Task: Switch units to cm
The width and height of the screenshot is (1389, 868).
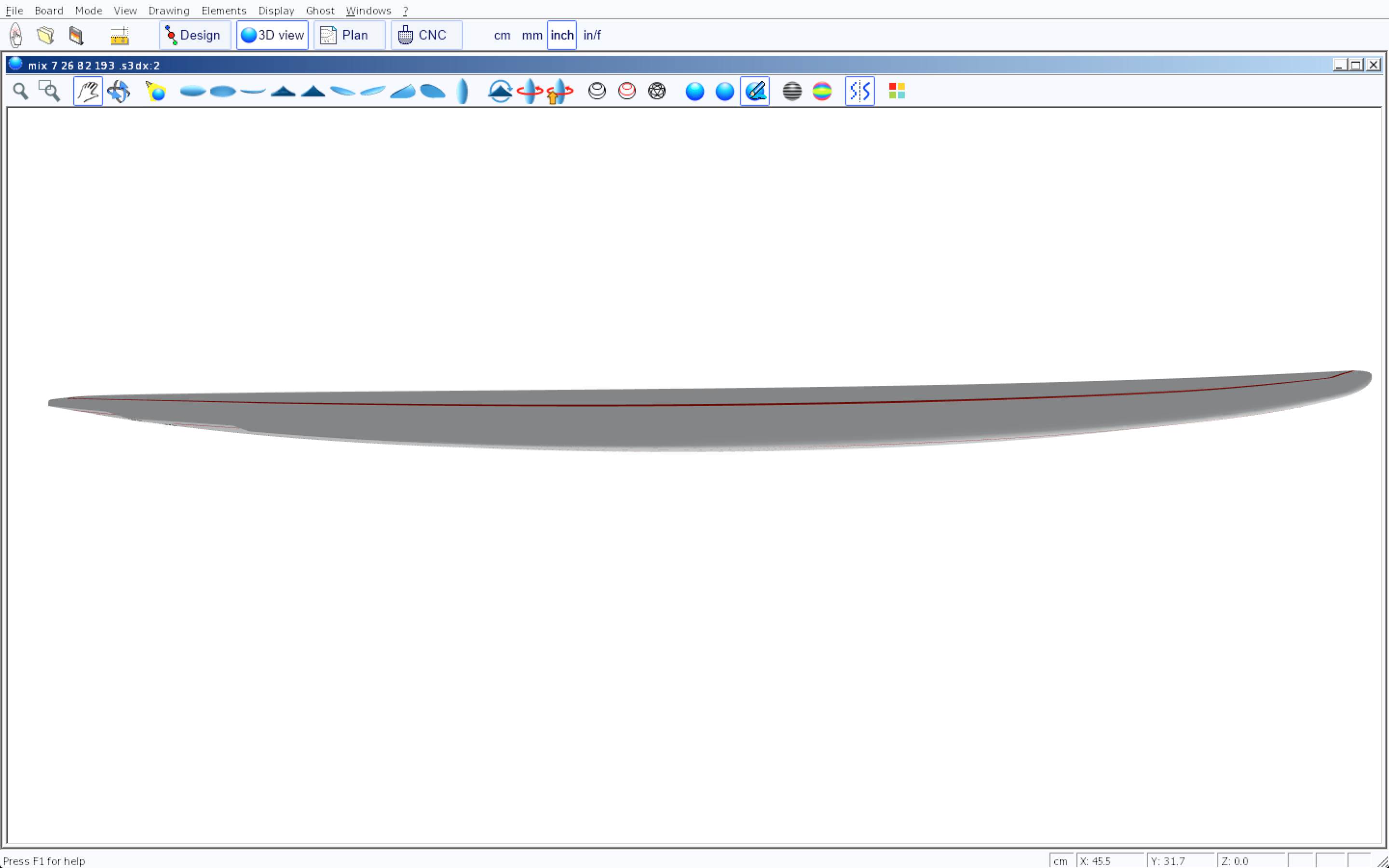Action: coord(502,35)
